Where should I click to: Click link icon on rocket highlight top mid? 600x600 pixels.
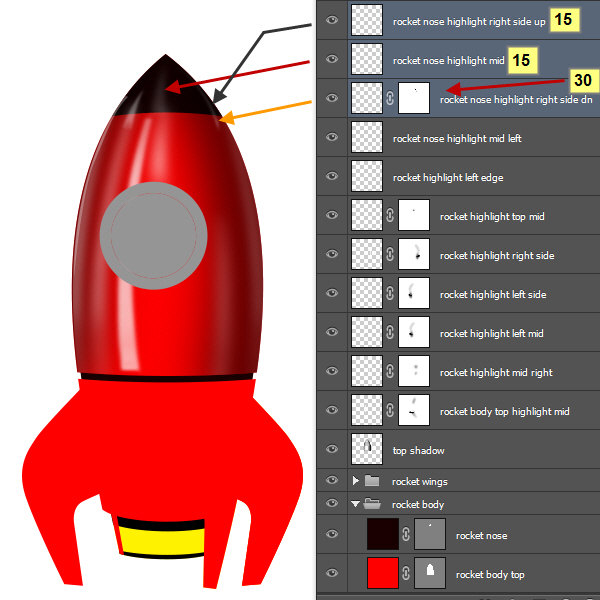point(390,216)
